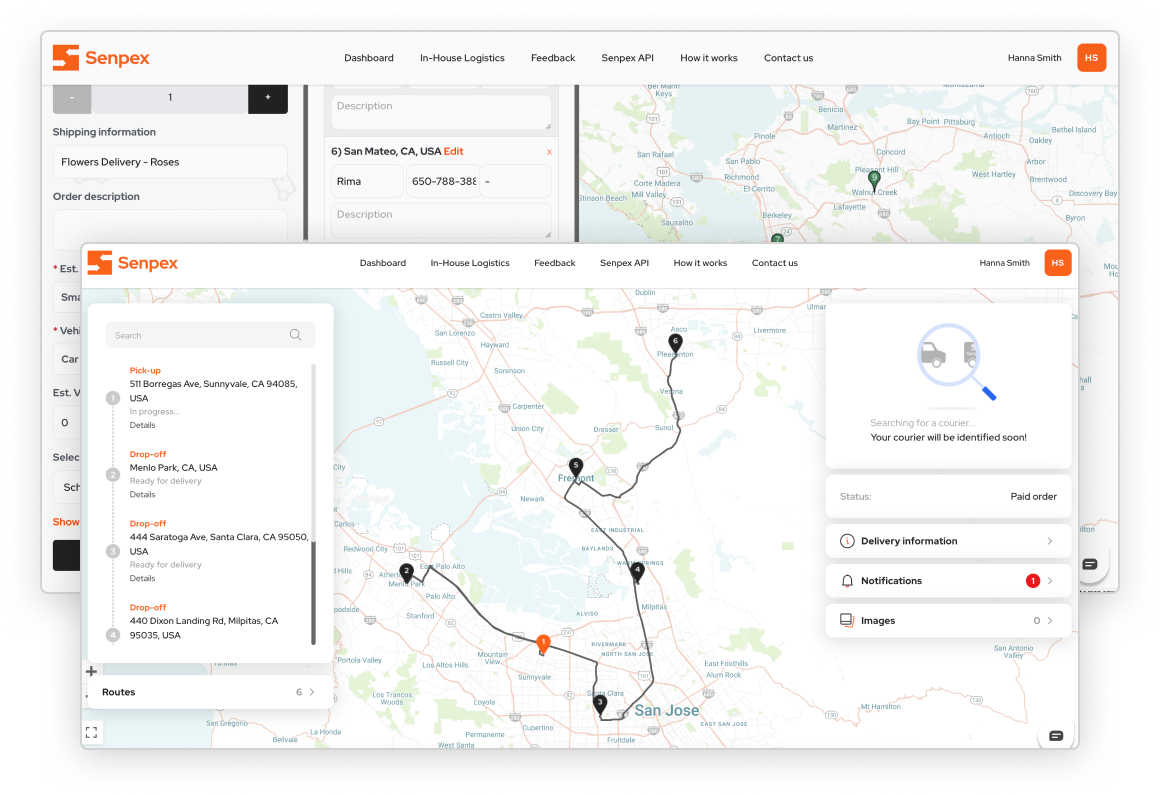This screenshot has height=794, width=1160.
Task: Click map marker 5 at Fremont
Action: coord(575,466)
